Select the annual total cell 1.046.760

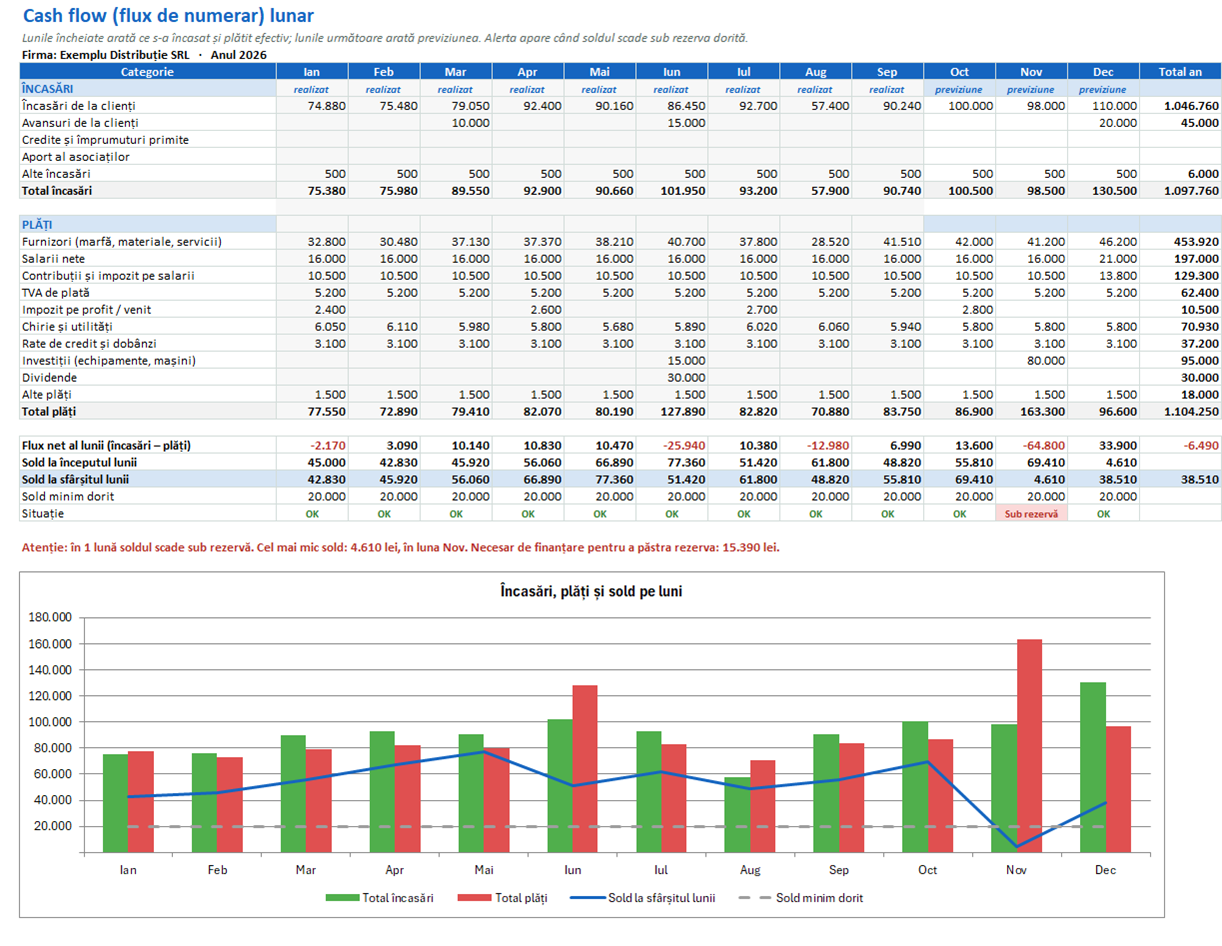(1181, 105)
